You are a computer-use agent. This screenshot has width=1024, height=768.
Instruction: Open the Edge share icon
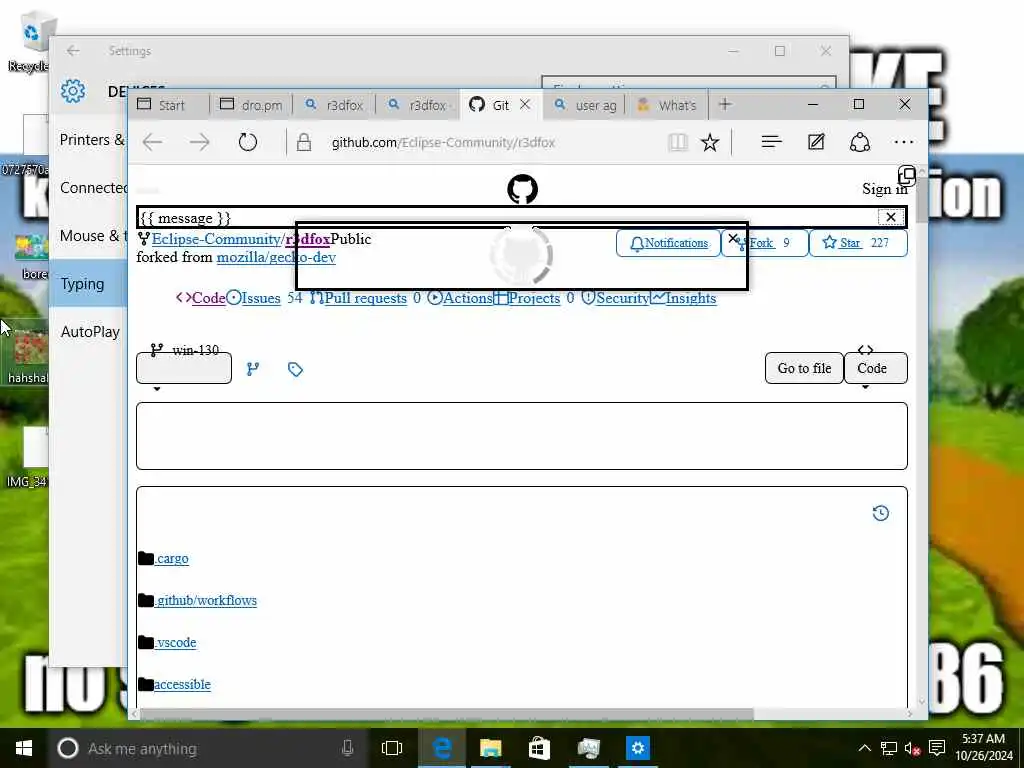tap(859, 142)
